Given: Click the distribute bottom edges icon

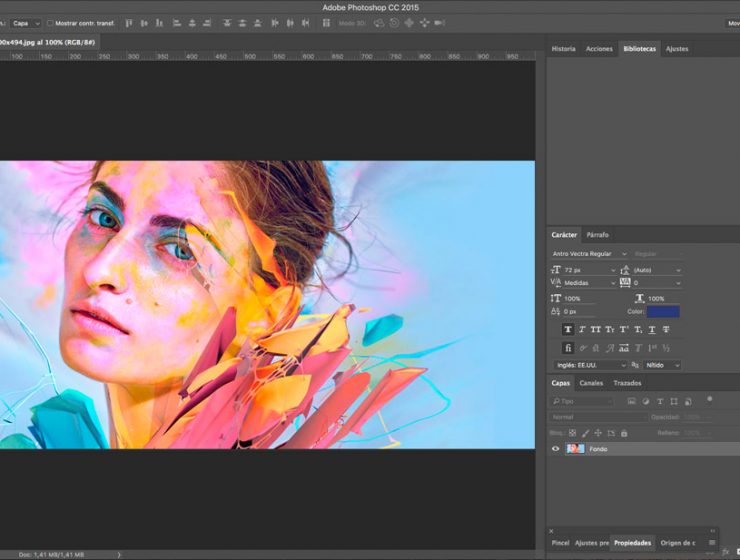Looking at the screenshot, I should pos(257,23).
